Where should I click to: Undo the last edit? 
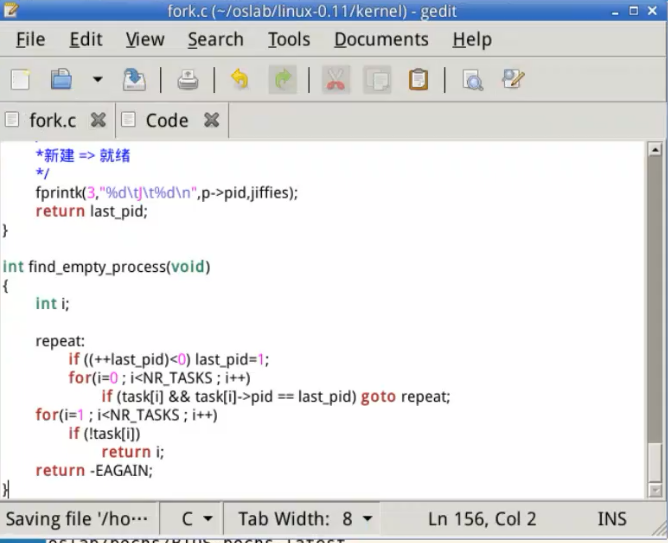(x=240, y=79)
